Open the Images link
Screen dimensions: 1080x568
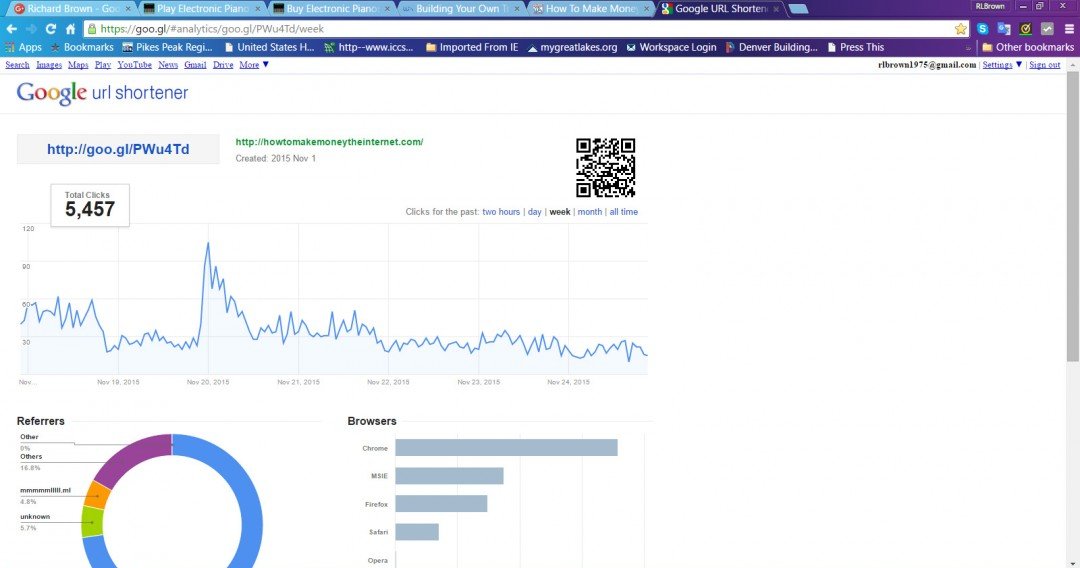tap(49, 65)
